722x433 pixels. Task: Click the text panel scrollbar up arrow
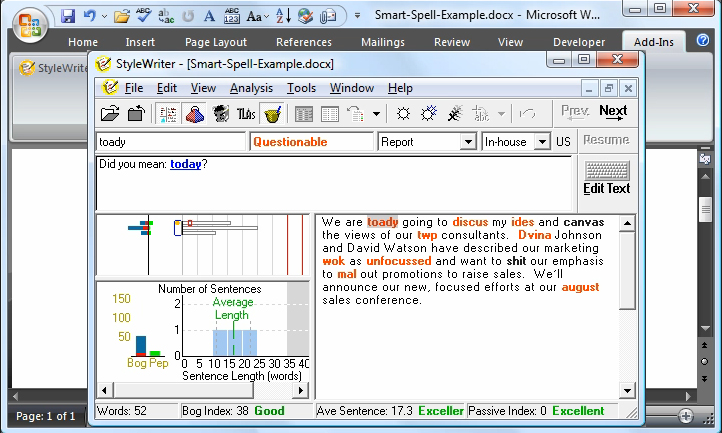pos(627,223)
